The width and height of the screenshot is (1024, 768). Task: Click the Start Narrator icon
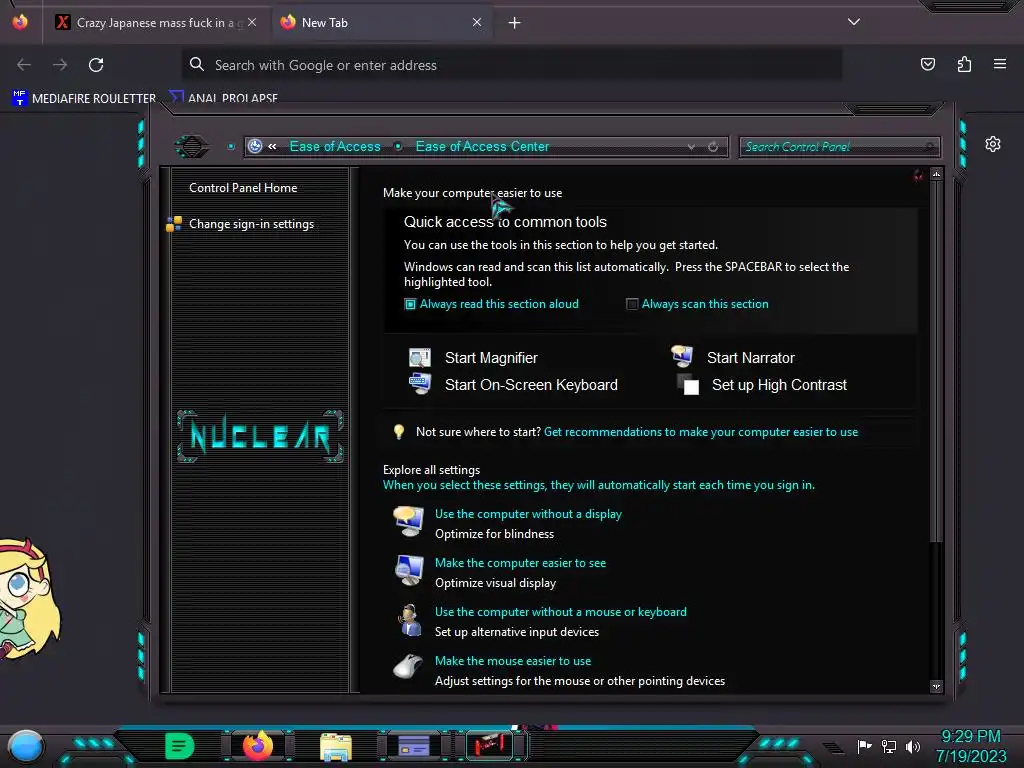click(682, 356)
